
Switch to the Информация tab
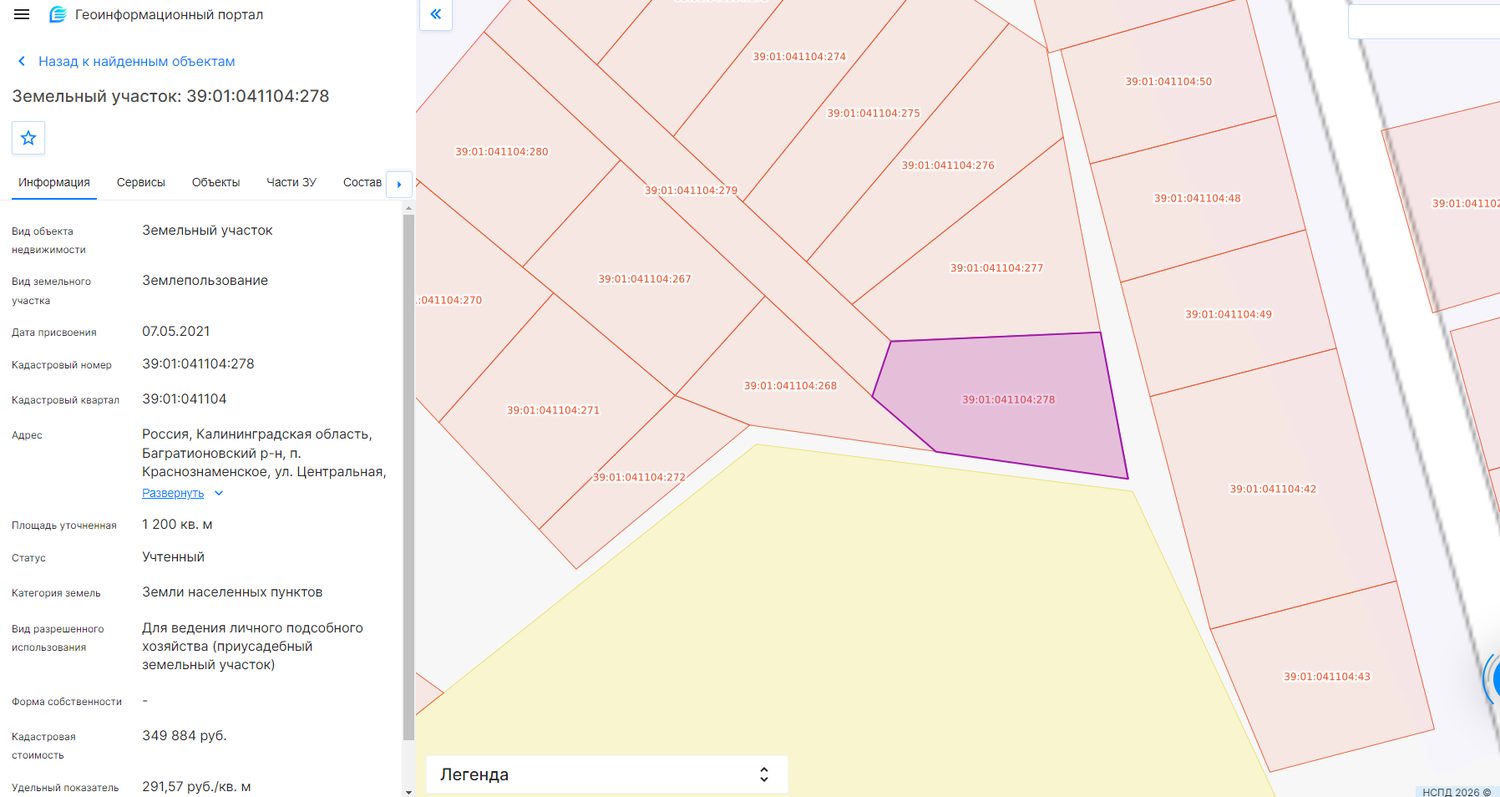pos(54,182)
